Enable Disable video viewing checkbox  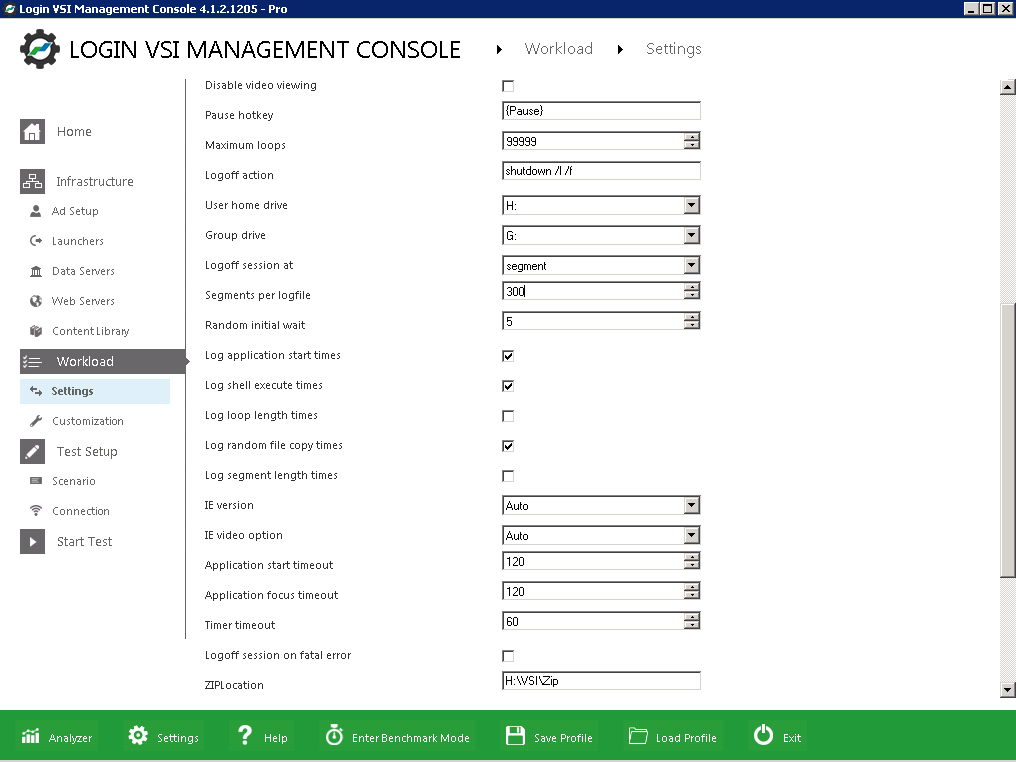[508, 86]
